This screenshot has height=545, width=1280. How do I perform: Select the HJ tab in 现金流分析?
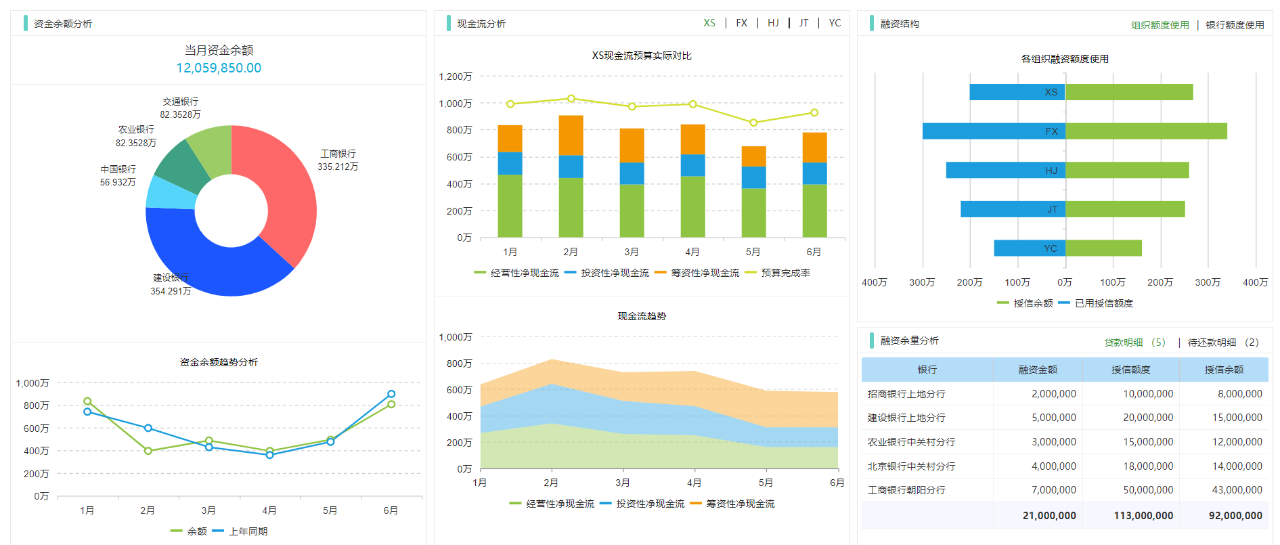(773, 23)
